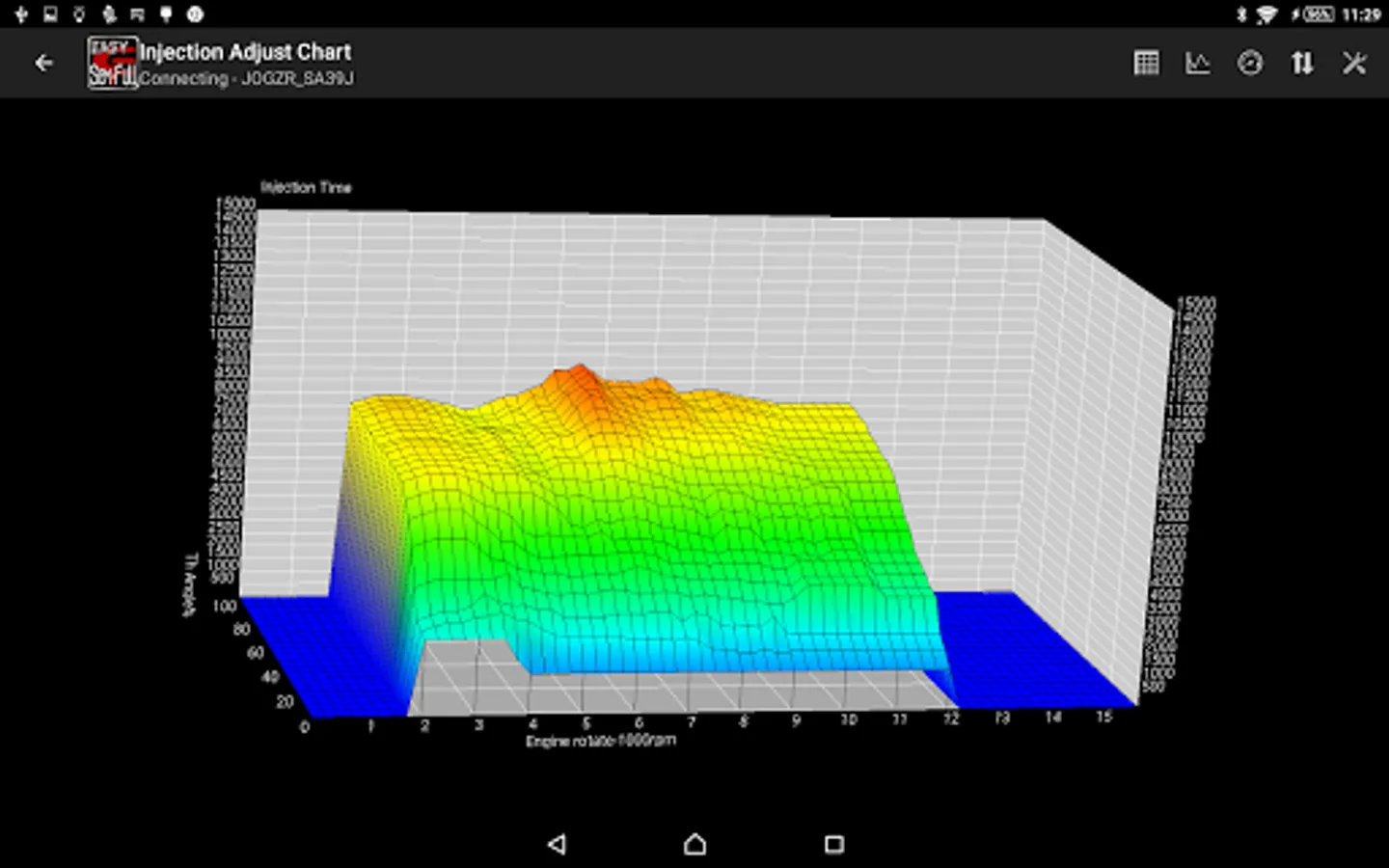1389x868 pixels.
Task: Open the gauge meter screen
Action: 1250,63
